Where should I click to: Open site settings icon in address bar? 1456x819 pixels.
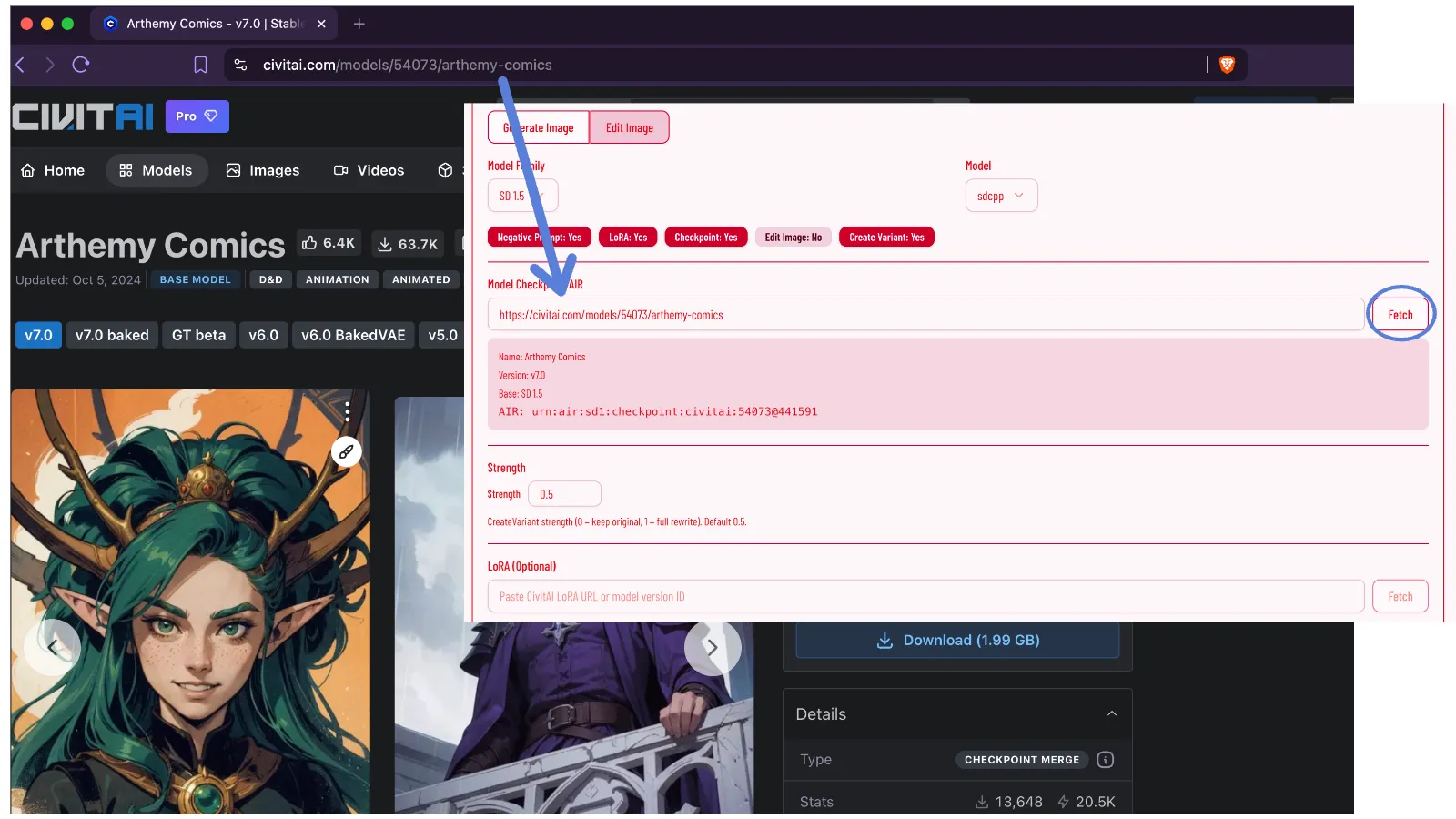[240, 65]
